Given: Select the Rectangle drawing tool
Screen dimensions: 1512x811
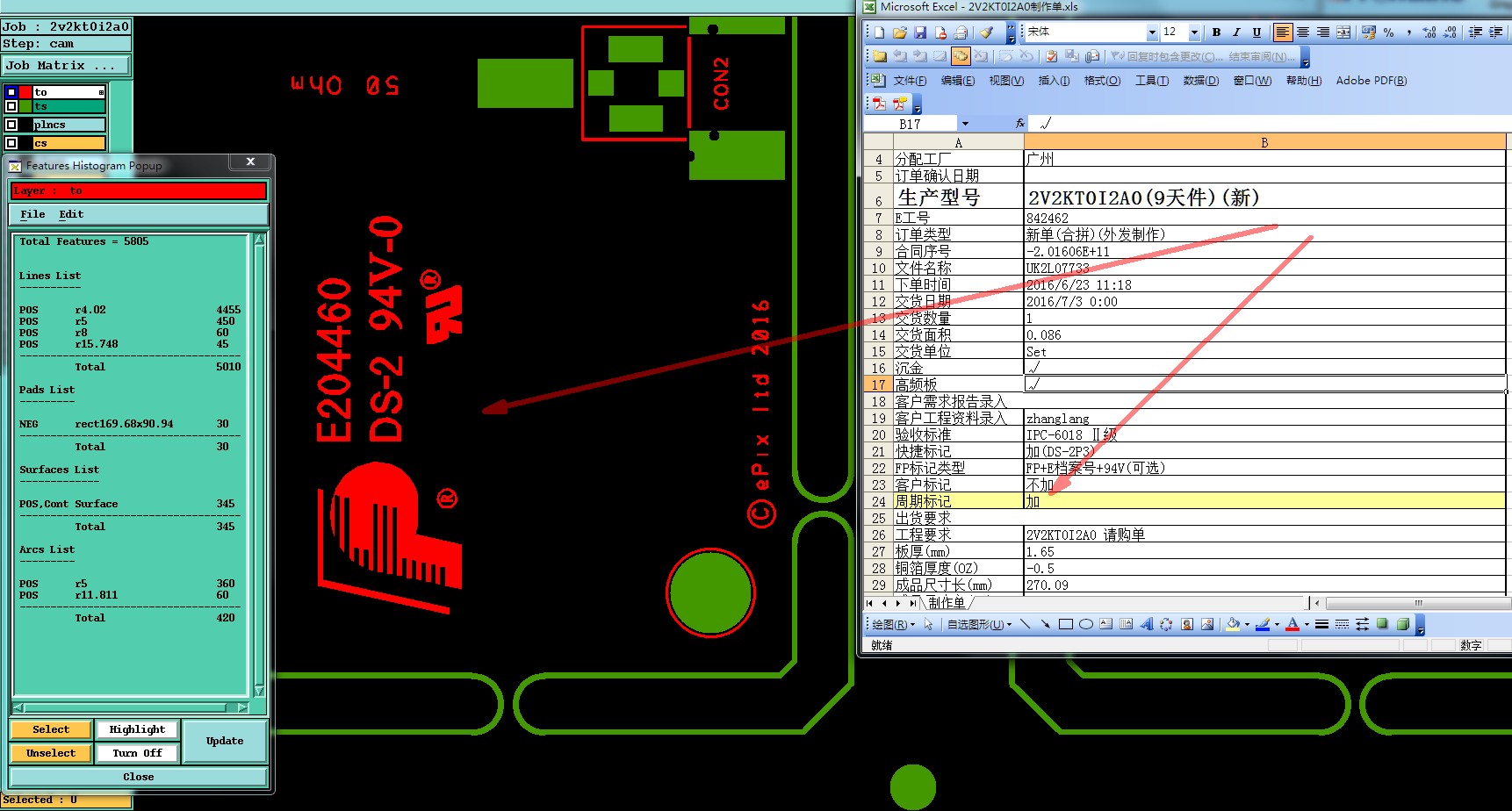Looking at the screenshot, I should tap(1066, 624).
